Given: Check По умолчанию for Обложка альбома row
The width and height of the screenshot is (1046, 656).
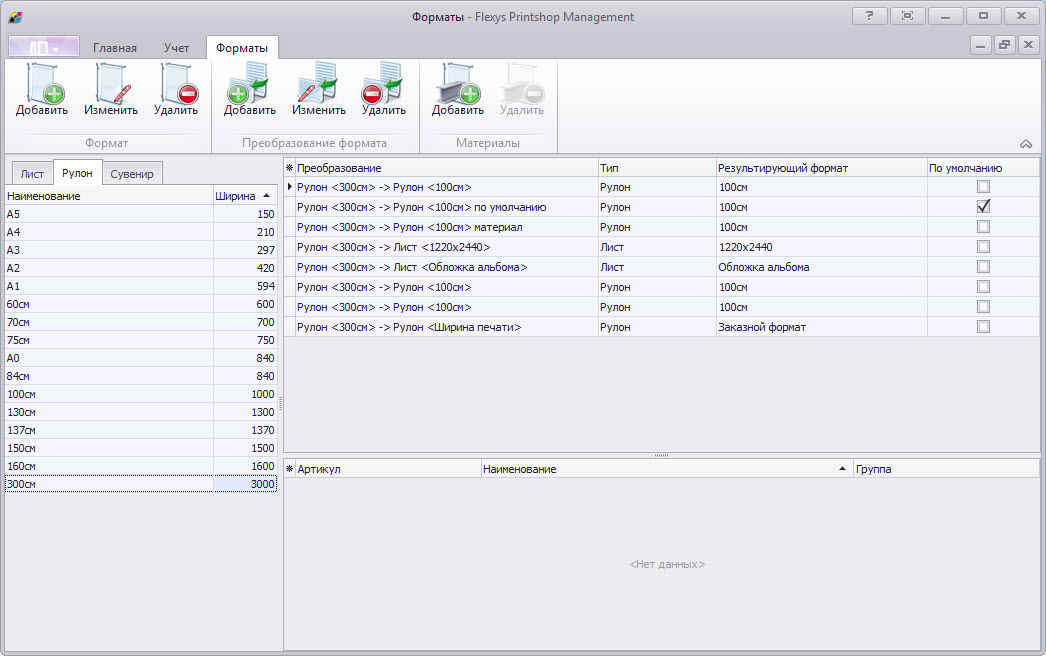Looking at the screenshot, I should coord(983,267).
